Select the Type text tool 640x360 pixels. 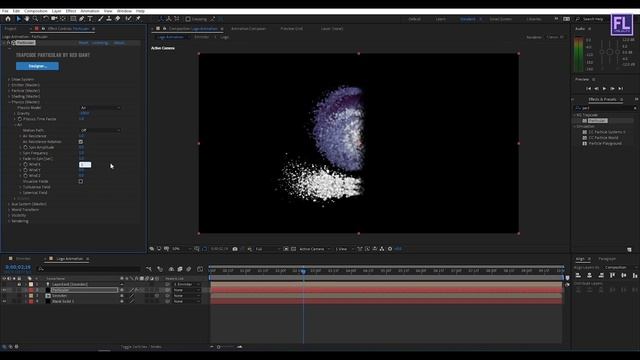90,19
